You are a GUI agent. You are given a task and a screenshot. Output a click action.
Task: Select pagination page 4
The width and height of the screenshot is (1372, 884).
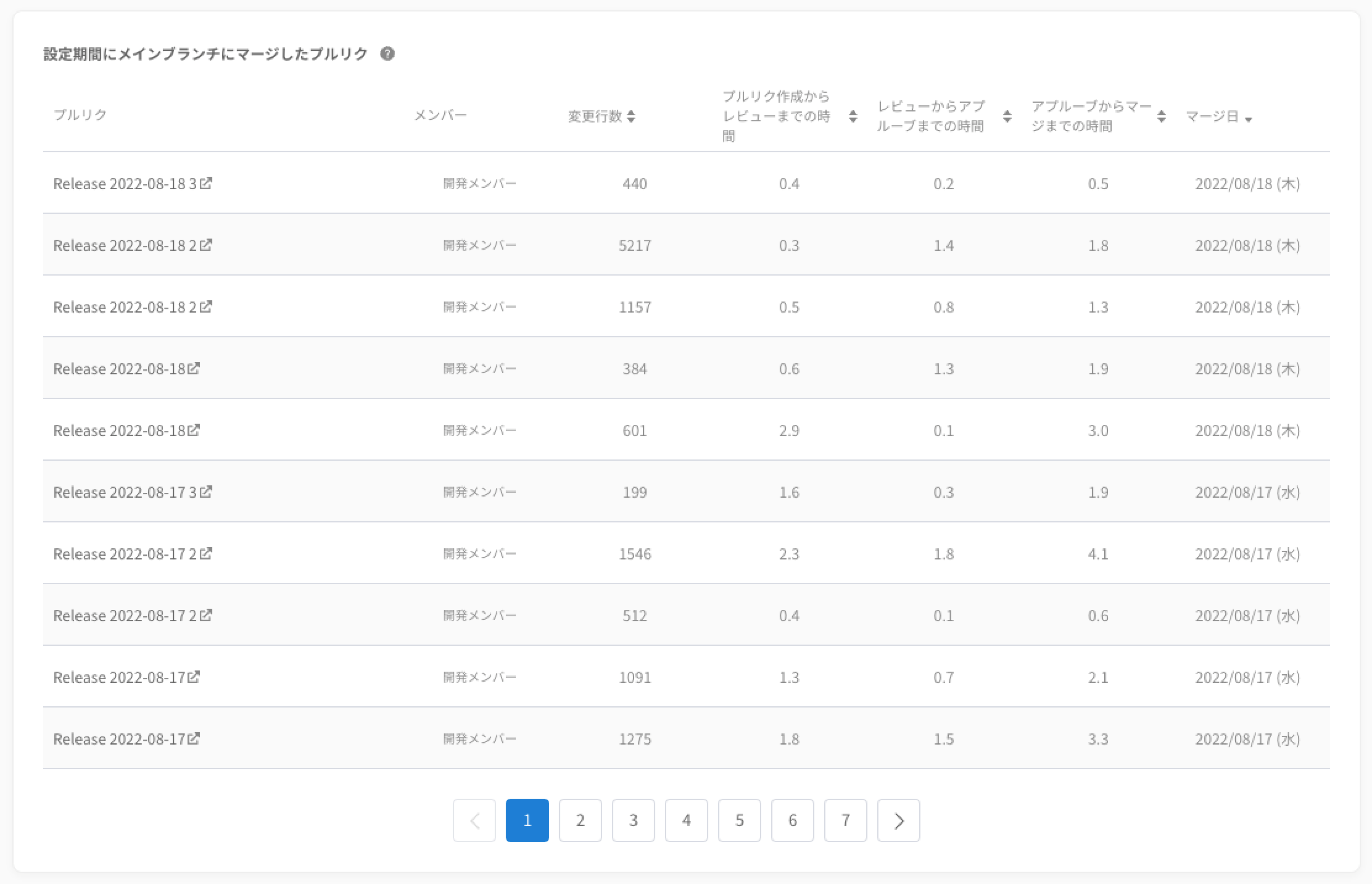tap(686, 820)
